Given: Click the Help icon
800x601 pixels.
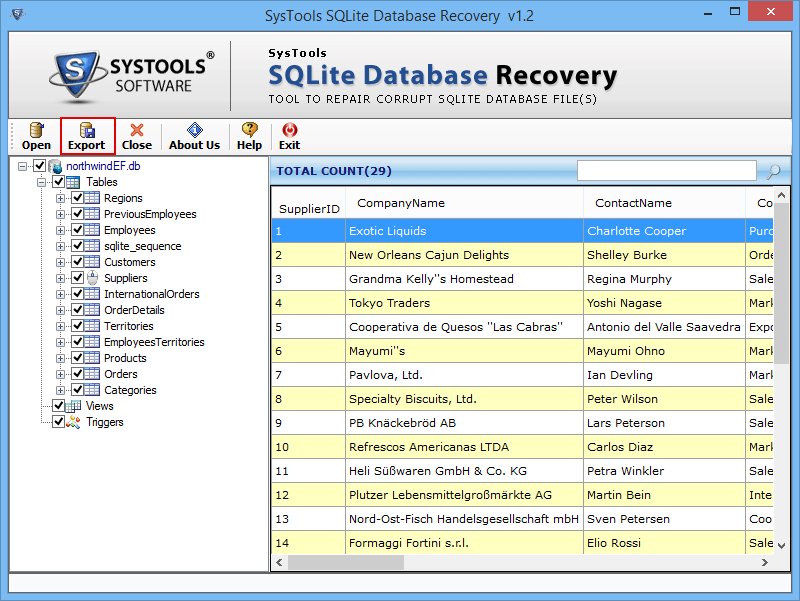Looking at the screenshot, I should point(249,136).
